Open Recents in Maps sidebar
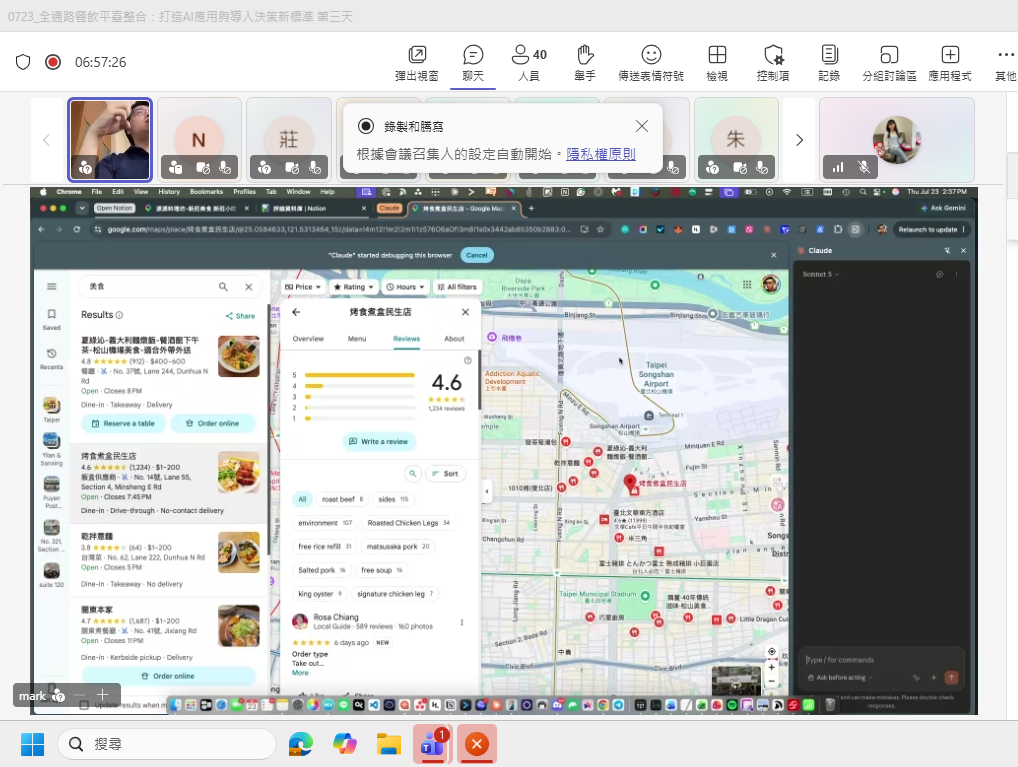Image resolution: width=1018 pixels, height=767 pixels. [x=51, y=358]
